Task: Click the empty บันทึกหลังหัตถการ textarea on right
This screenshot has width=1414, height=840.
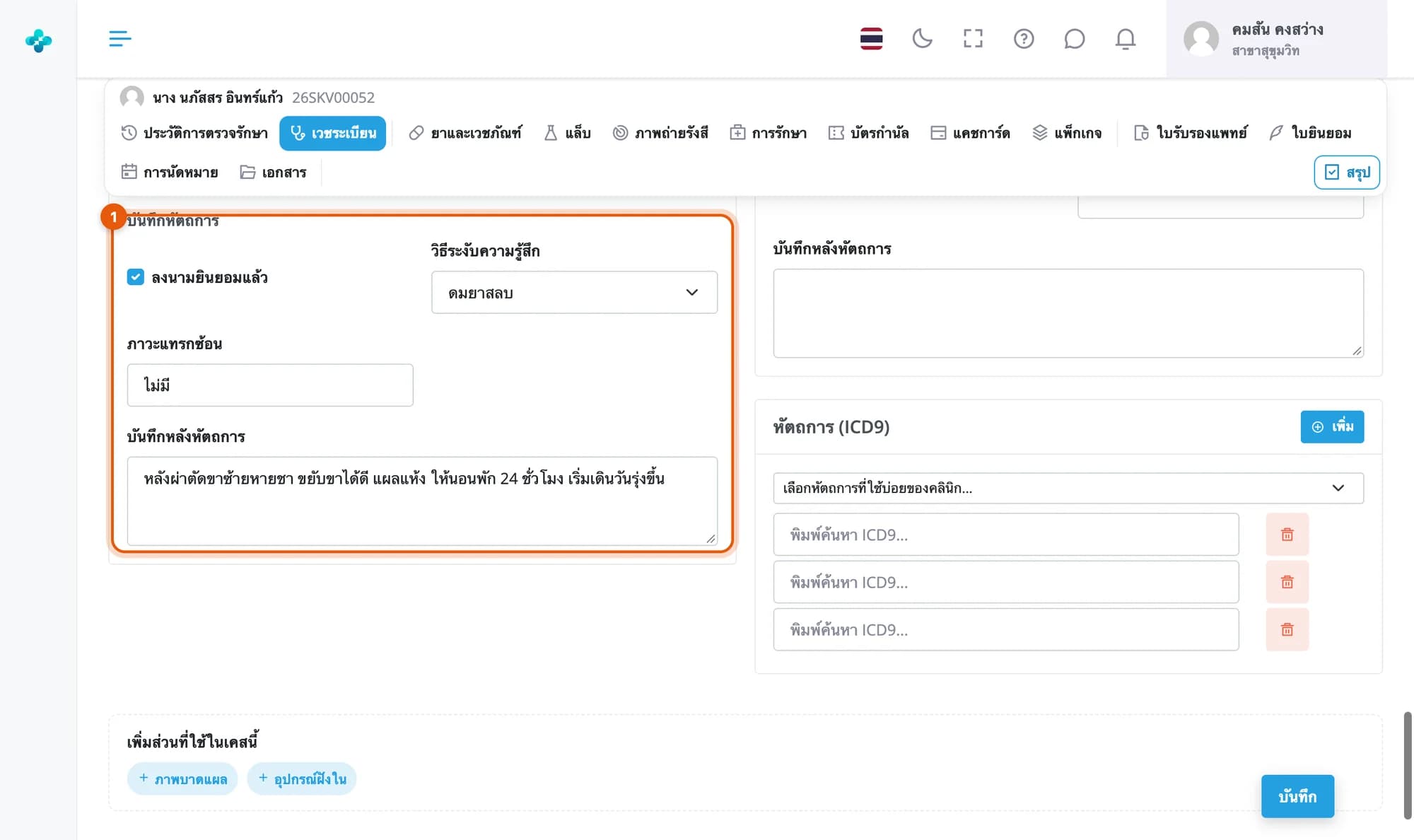Action: click(x=1068, y=313)
